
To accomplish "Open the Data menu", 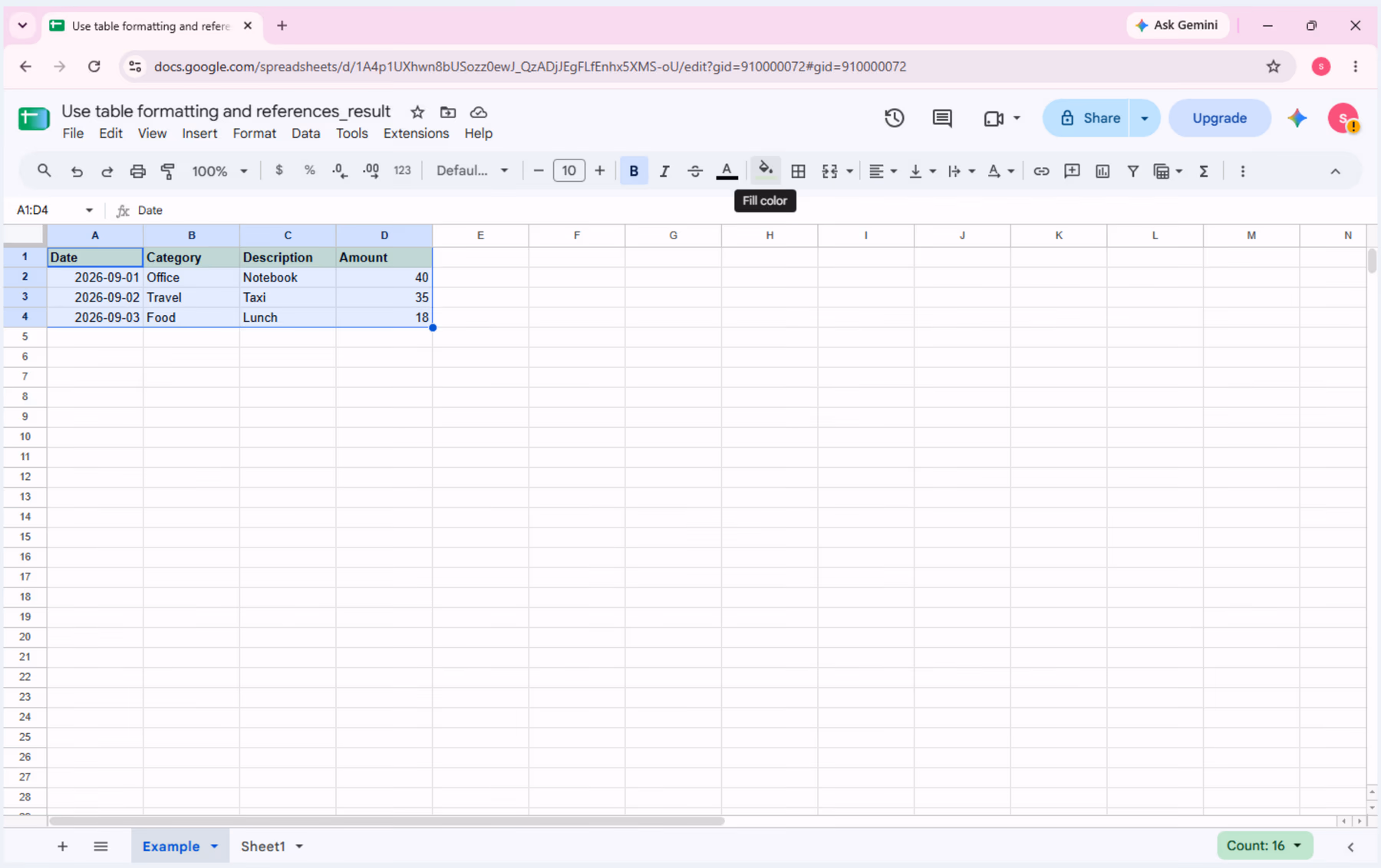I will (x=305, y=133).
